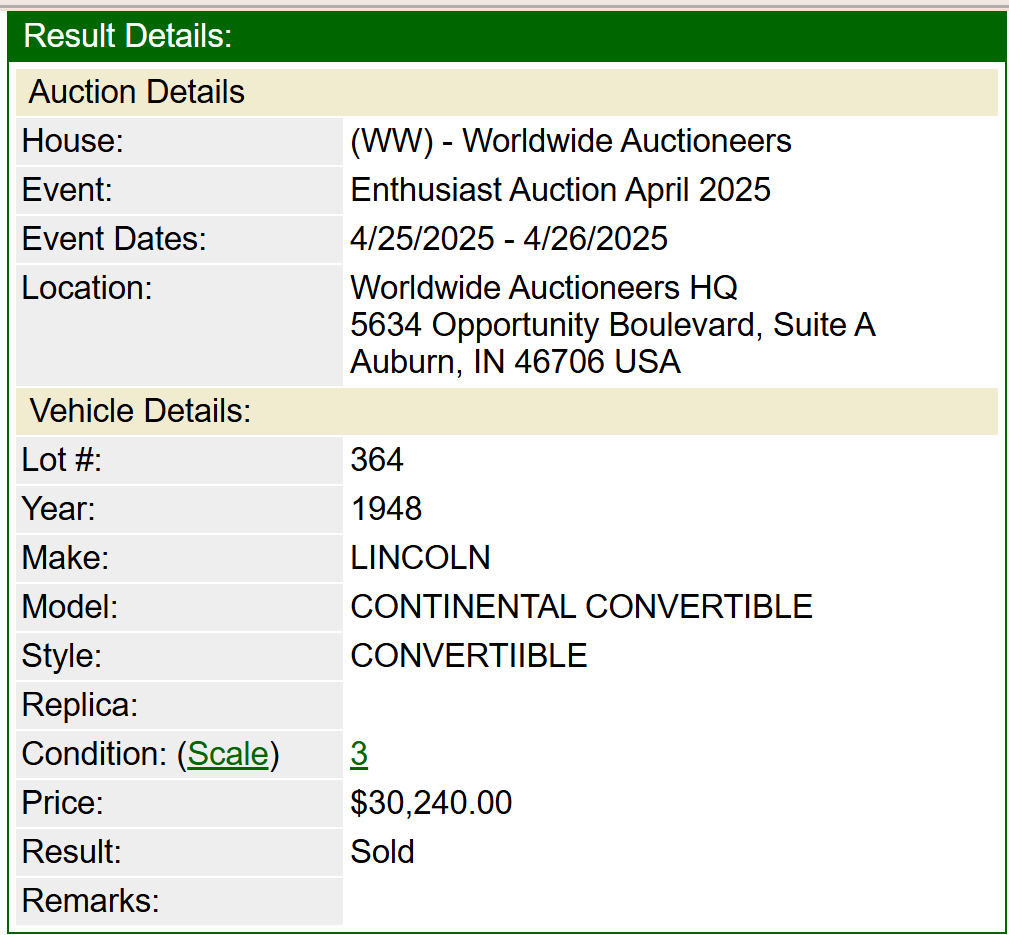The image size is (1009, 935).
Task: Click the Sold result value
Action: [x=382, y=852]
